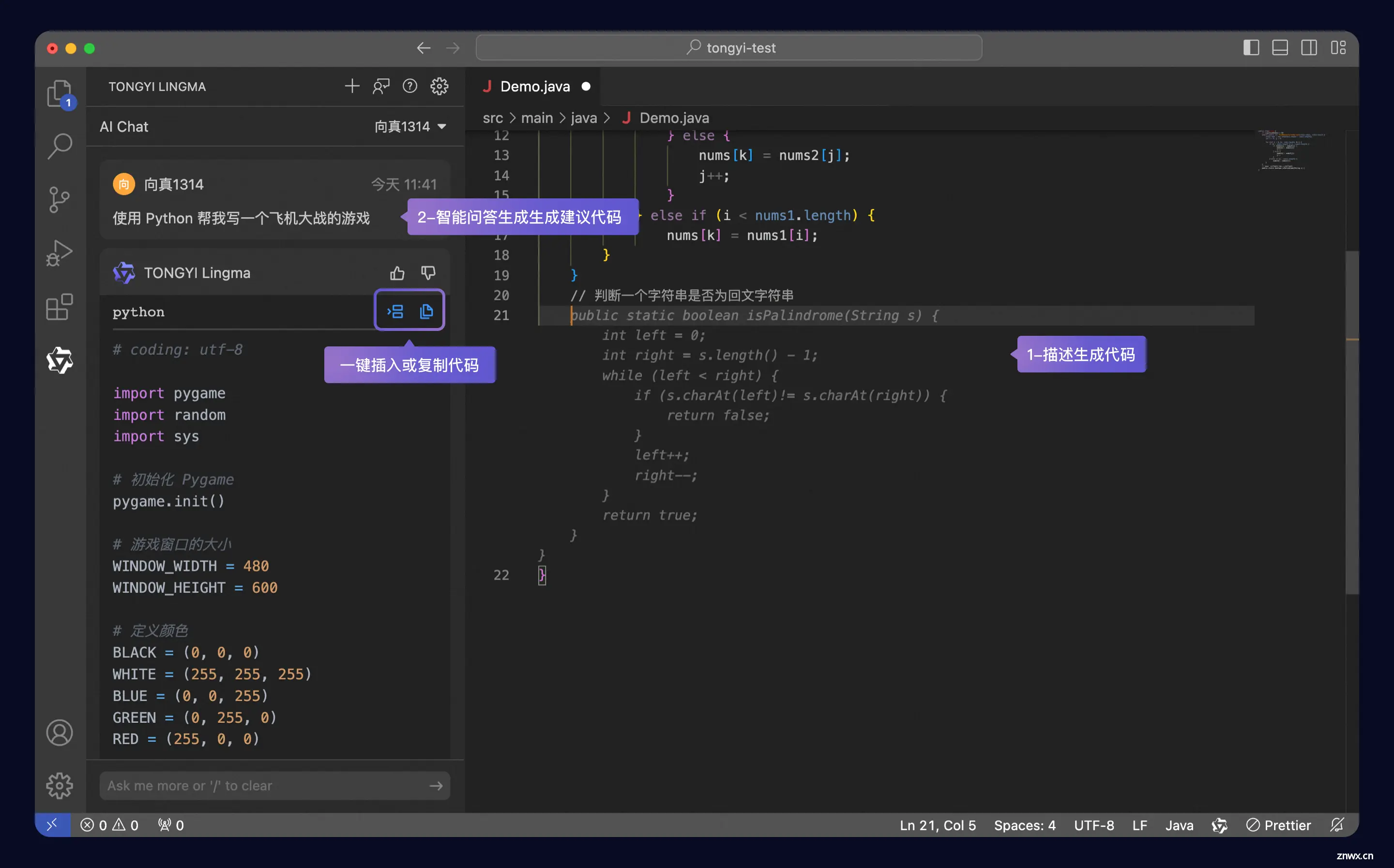Open the Extensions view

(x=60, y=307)
